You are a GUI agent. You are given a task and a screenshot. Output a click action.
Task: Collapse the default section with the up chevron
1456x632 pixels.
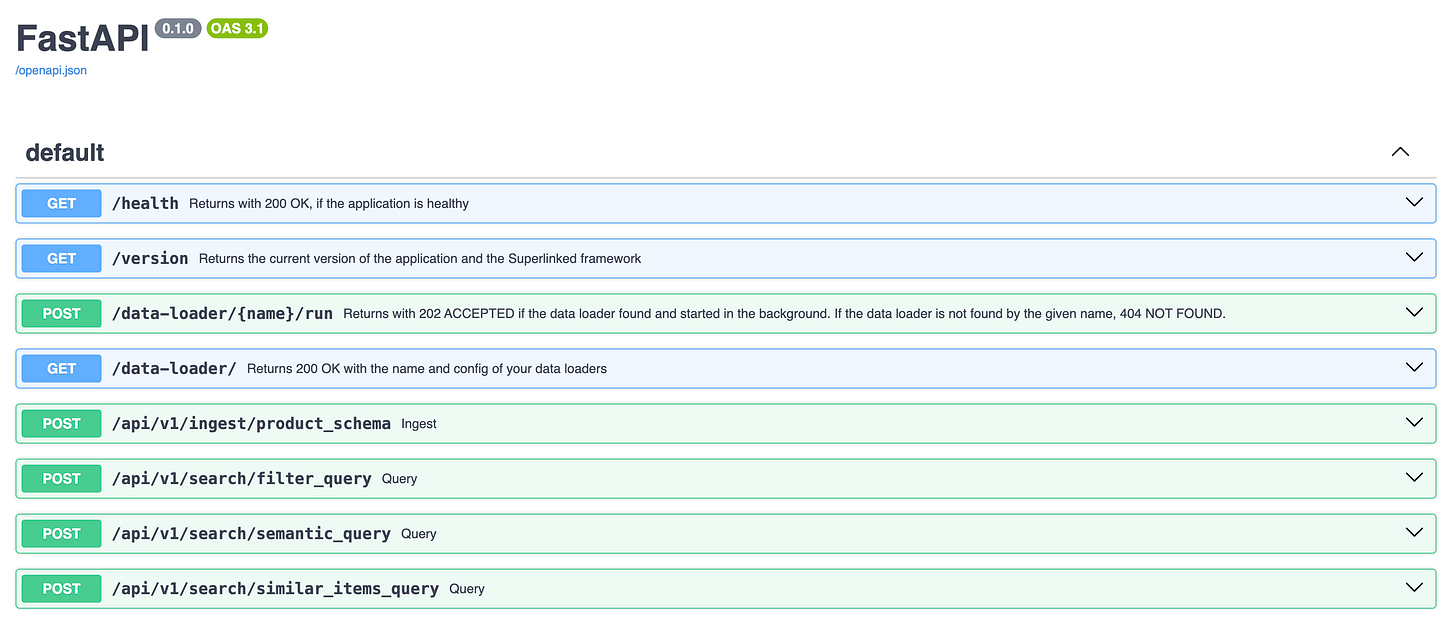[1400, 152]
